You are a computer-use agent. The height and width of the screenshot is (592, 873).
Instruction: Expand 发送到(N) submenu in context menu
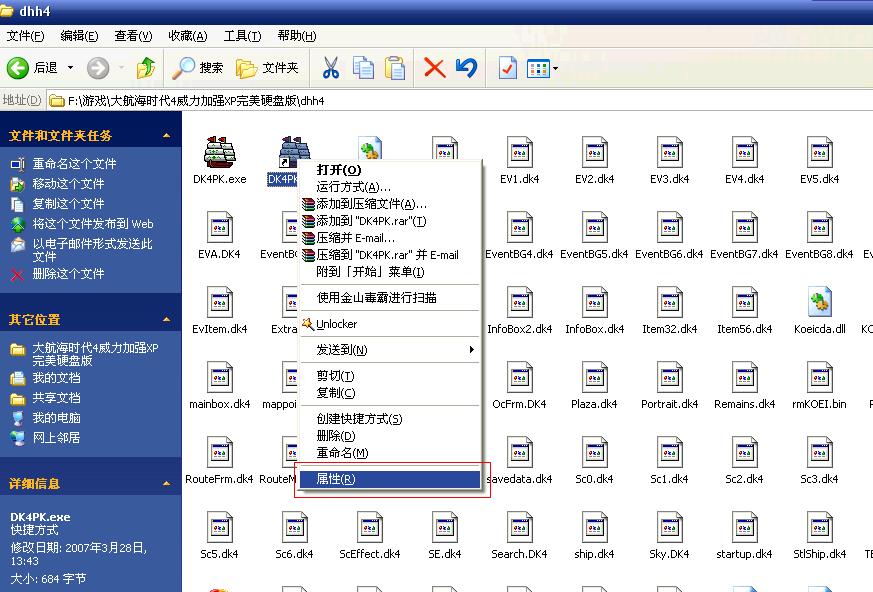390,350
